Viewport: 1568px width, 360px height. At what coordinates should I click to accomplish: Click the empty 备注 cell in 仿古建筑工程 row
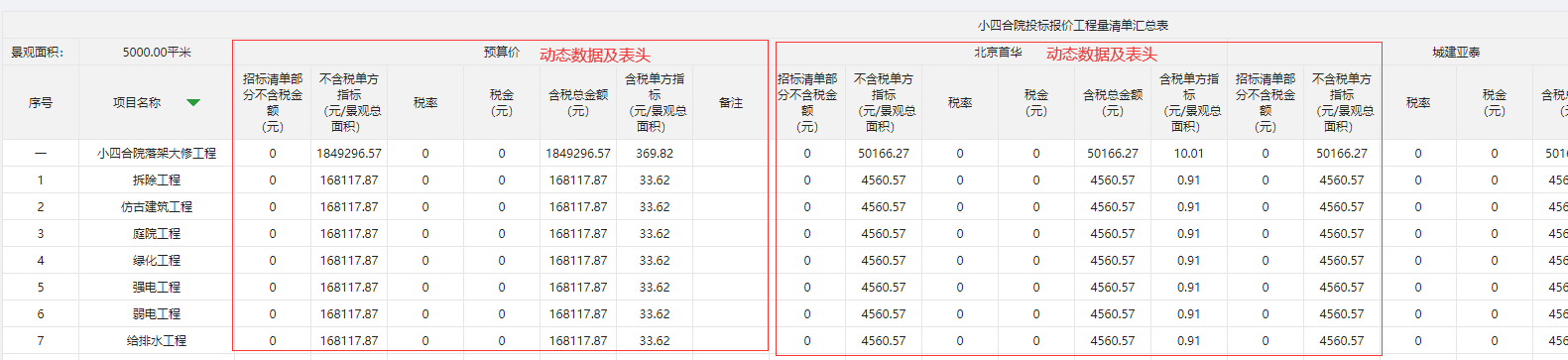[x=731, y=207]
